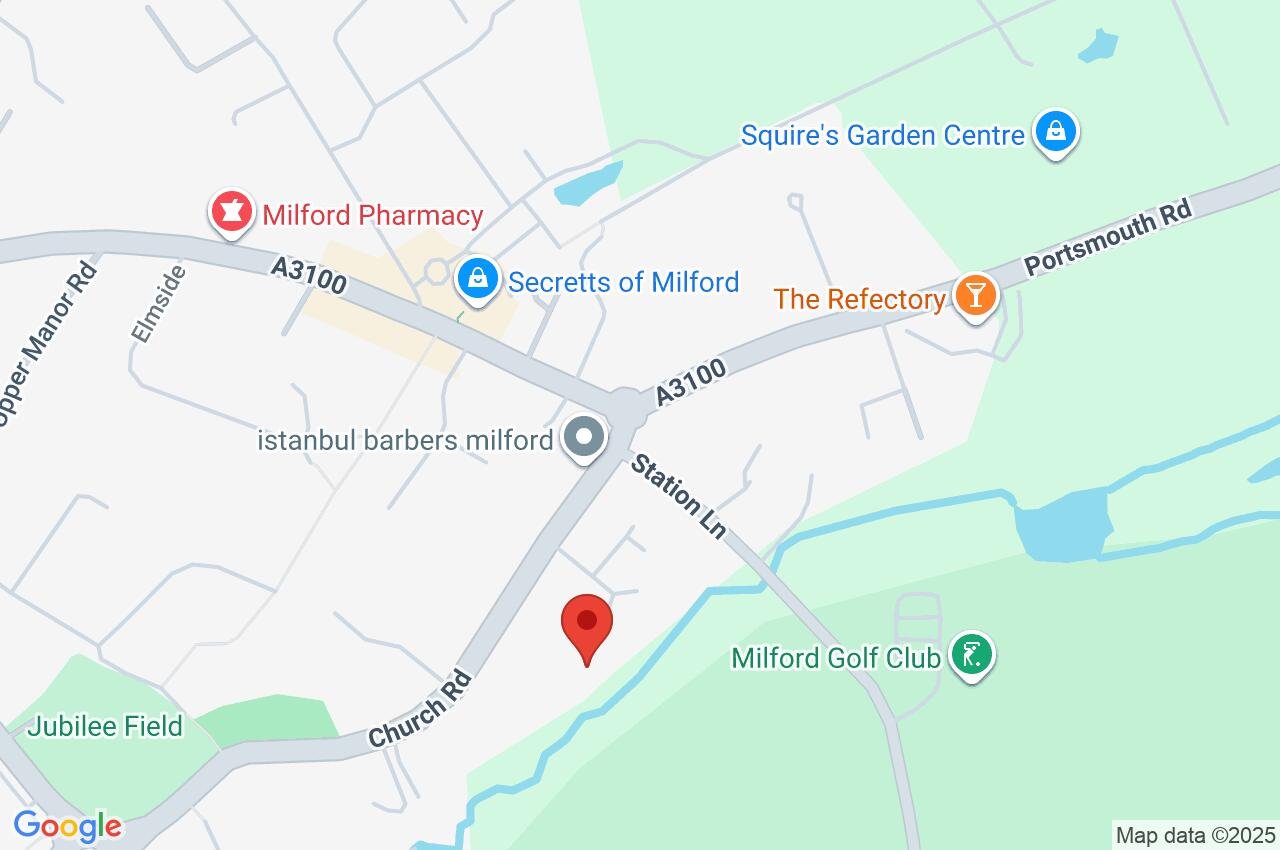
Task: Open Squire's Garden Centre shopping icon
Action: pyautogui.click(x=1055, y=134)
